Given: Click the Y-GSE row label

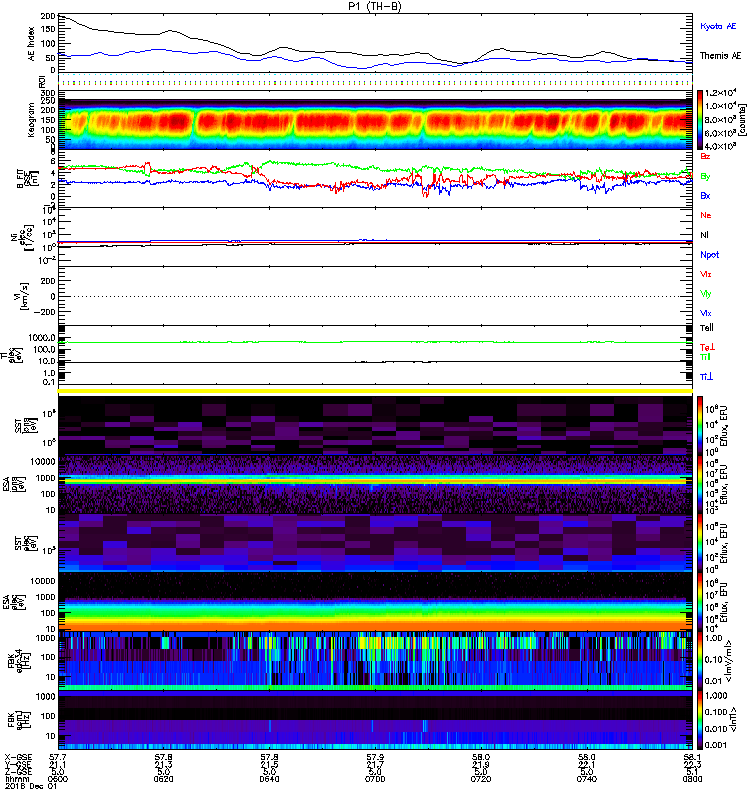Looking at the screenshot, I should (x=18, y=764).
